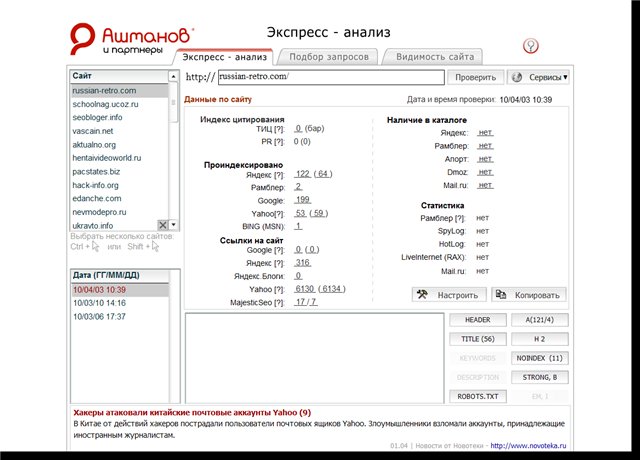Screen dimensions: 640x460
Task: Open the www.novoteka.ru link
Action: 528,446
